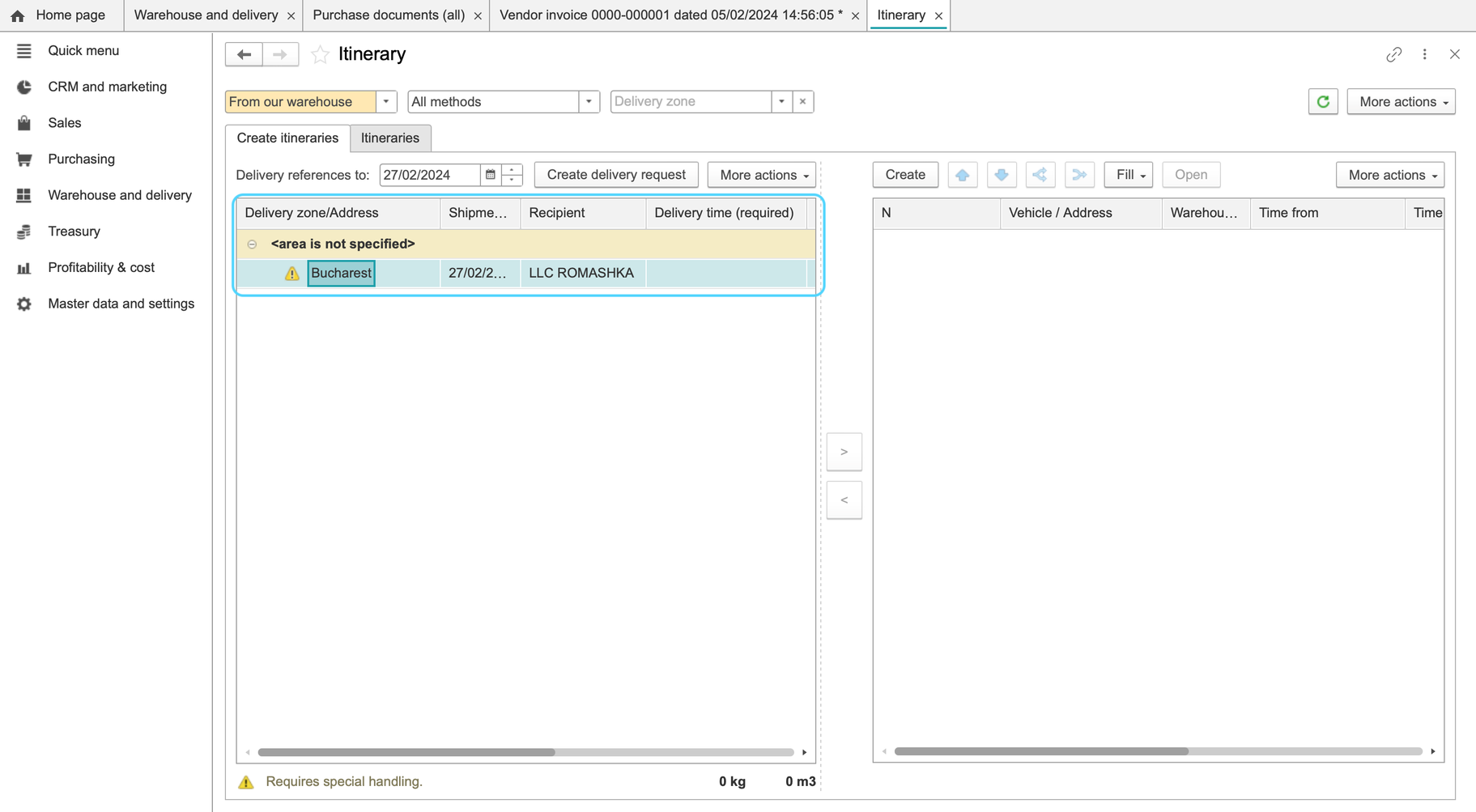The image size is (1476, 812).
Task: Open the Fill dropdown button
Action: point(1129,175)
